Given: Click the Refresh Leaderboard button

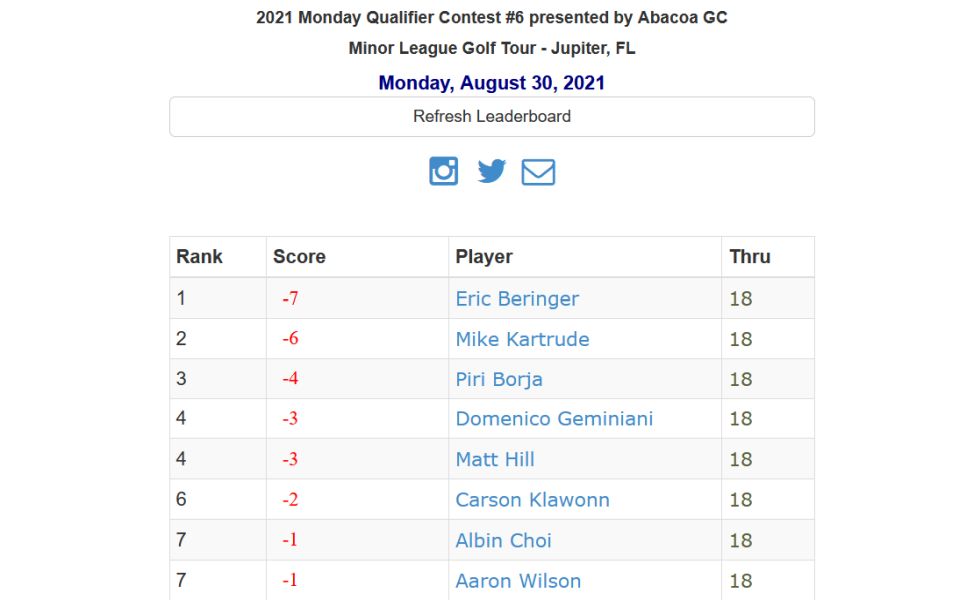Looking at the screenshot, I should [x=492, y=116].
